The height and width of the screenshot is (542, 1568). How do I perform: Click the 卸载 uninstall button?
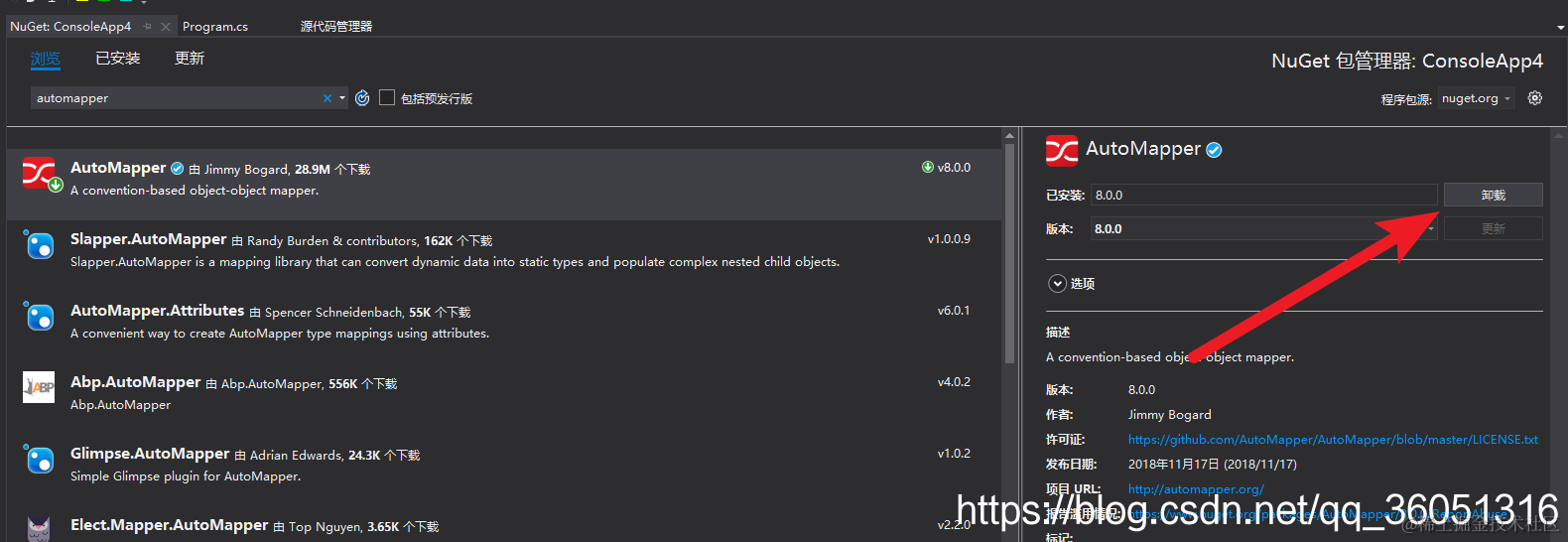[1493, 195]
